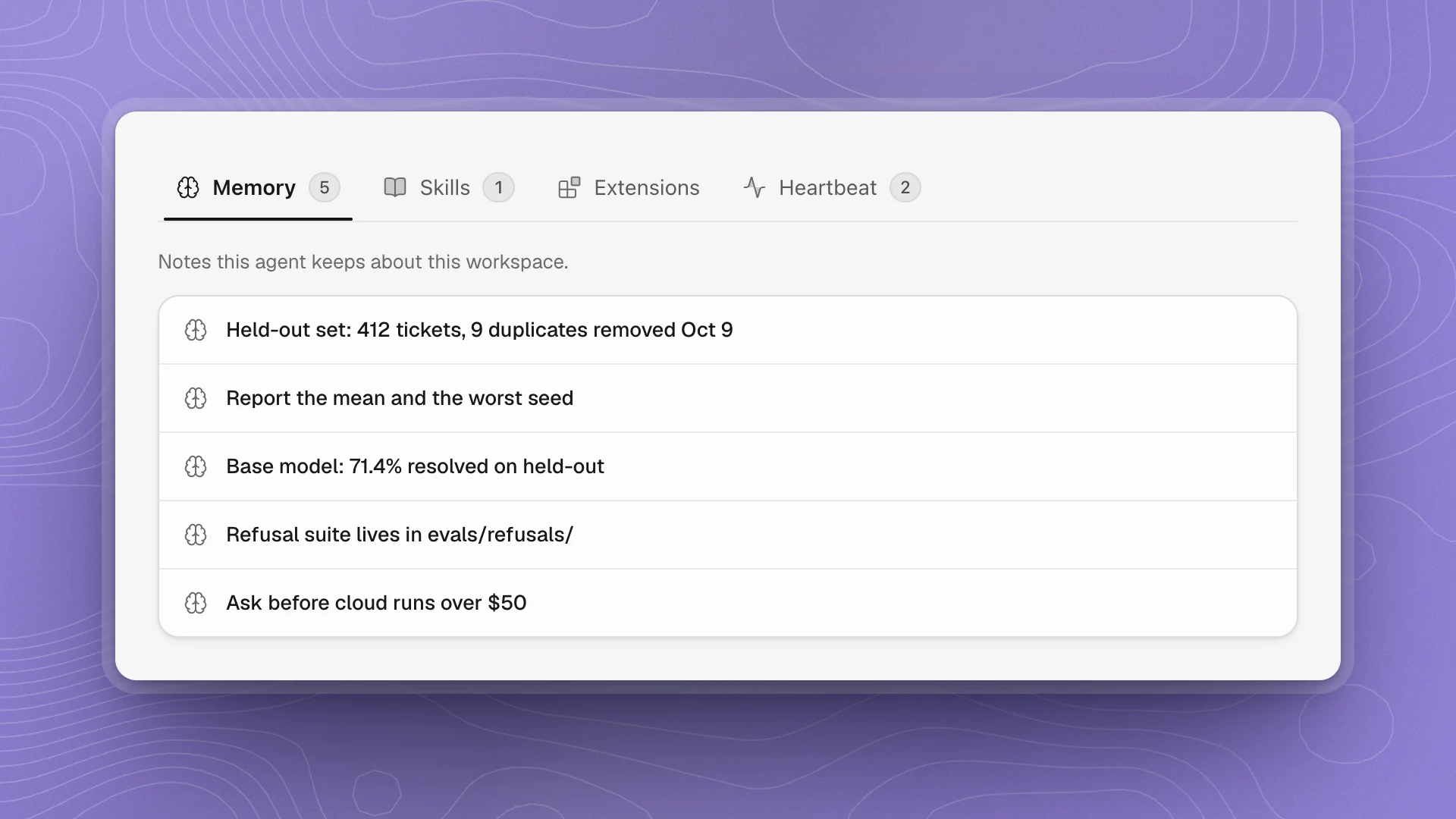Click the Skills count badge showing 1
Image resolution: width=1456 pixels, height=819 pixels.
[x=498, y=187]
